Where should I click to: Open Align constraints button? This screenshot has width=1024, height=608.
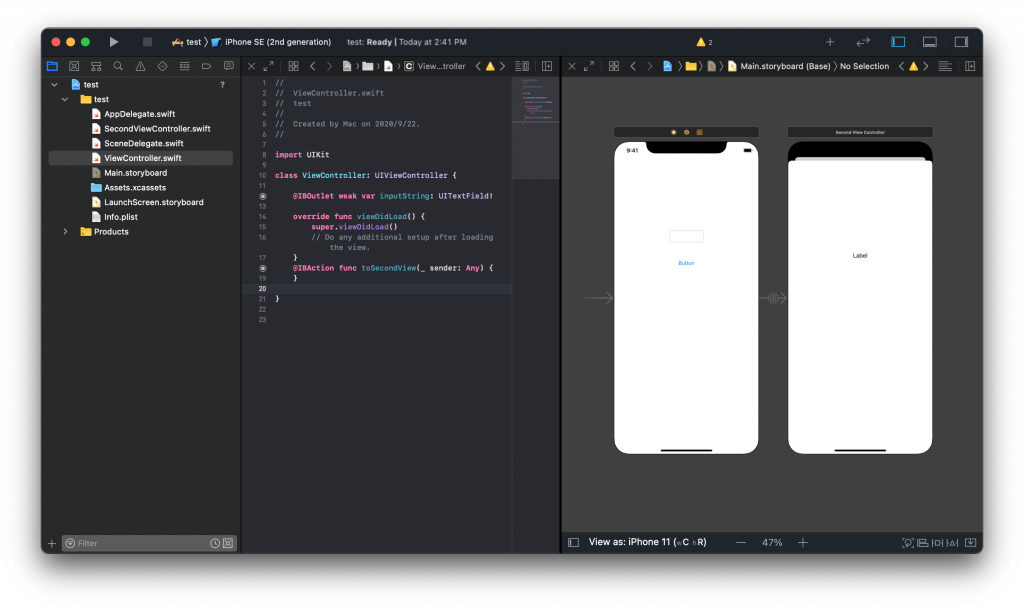(x=923, y=543)
